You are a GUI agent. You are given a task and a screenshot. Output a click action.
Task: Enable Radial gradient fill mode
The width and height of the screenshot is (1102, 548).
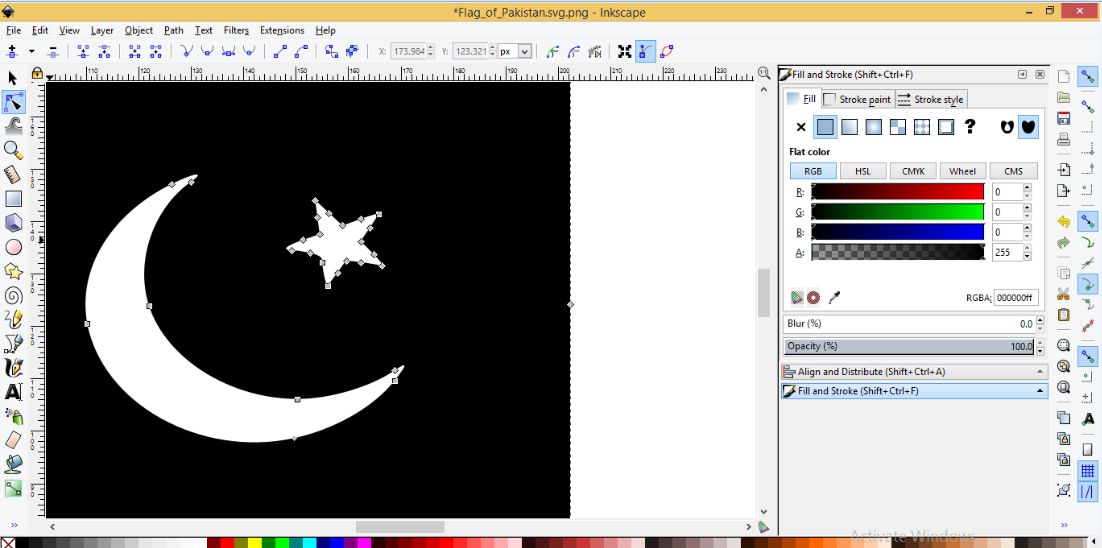[874, 127]
